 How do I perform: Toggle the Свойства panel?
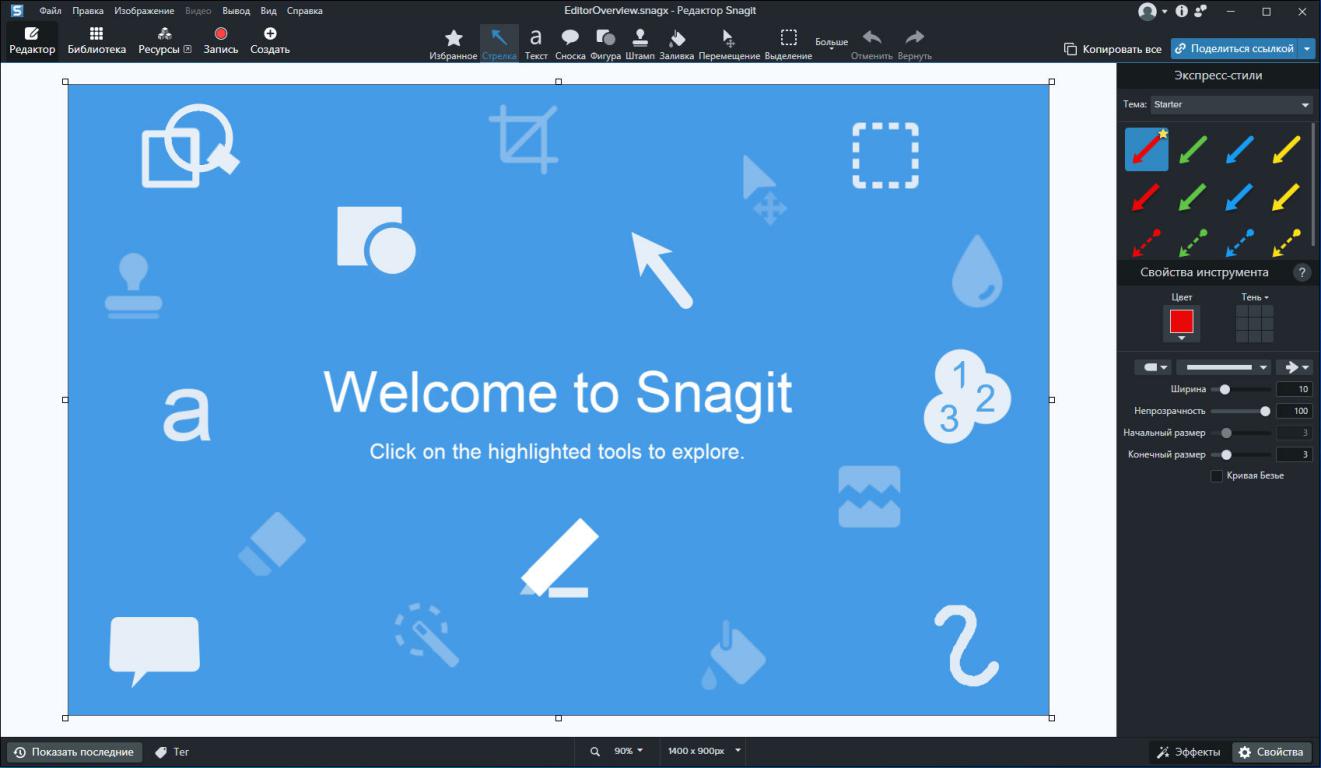[1270, 752]
